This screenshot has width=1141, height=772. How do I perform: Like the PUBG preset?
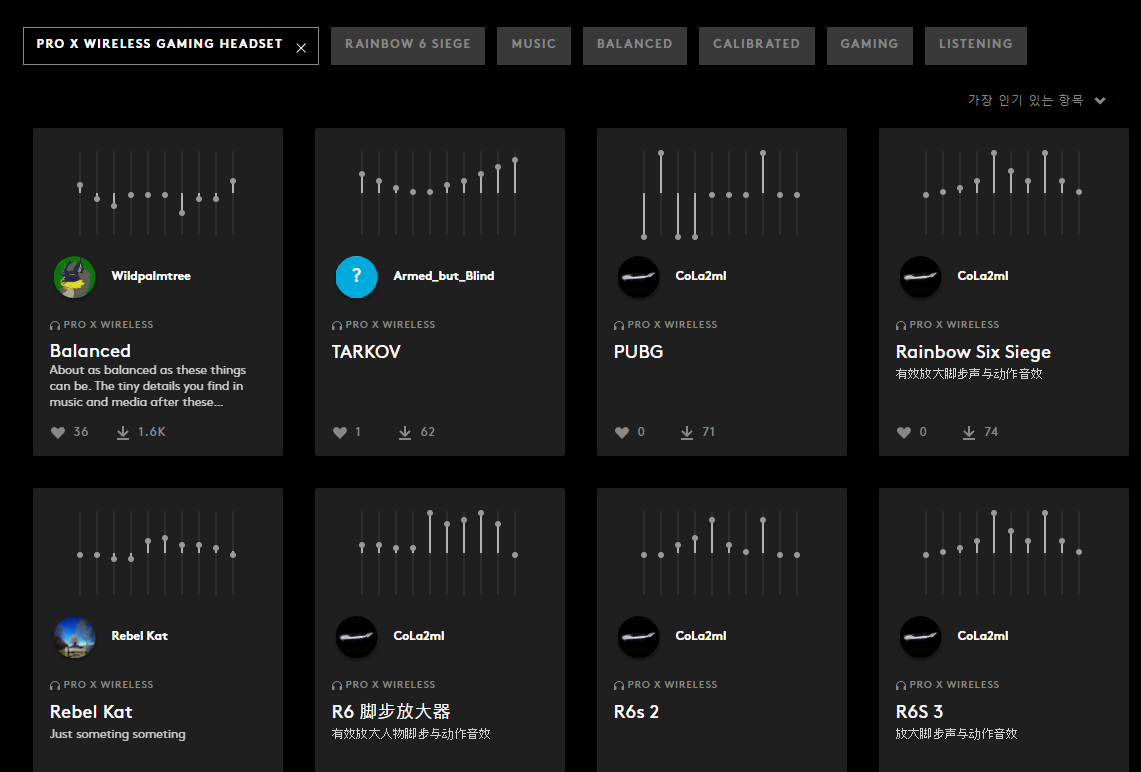[621, 432]
